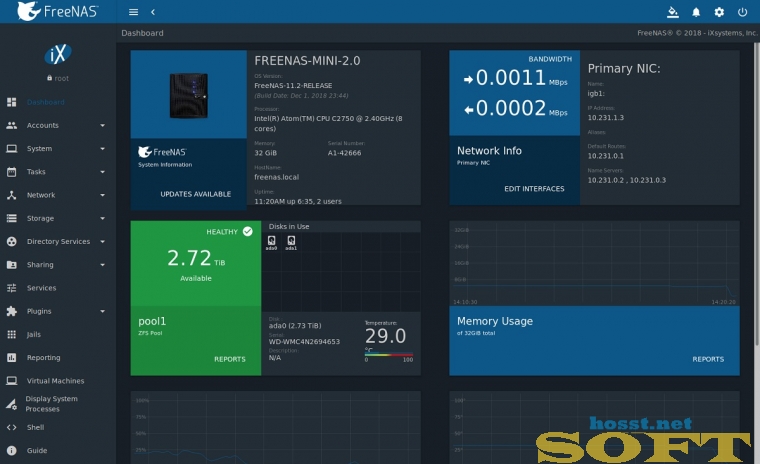Screen dimensions: 760x464
Task: Click disk serial WD-WMC4N2694653
Action: 304,342
